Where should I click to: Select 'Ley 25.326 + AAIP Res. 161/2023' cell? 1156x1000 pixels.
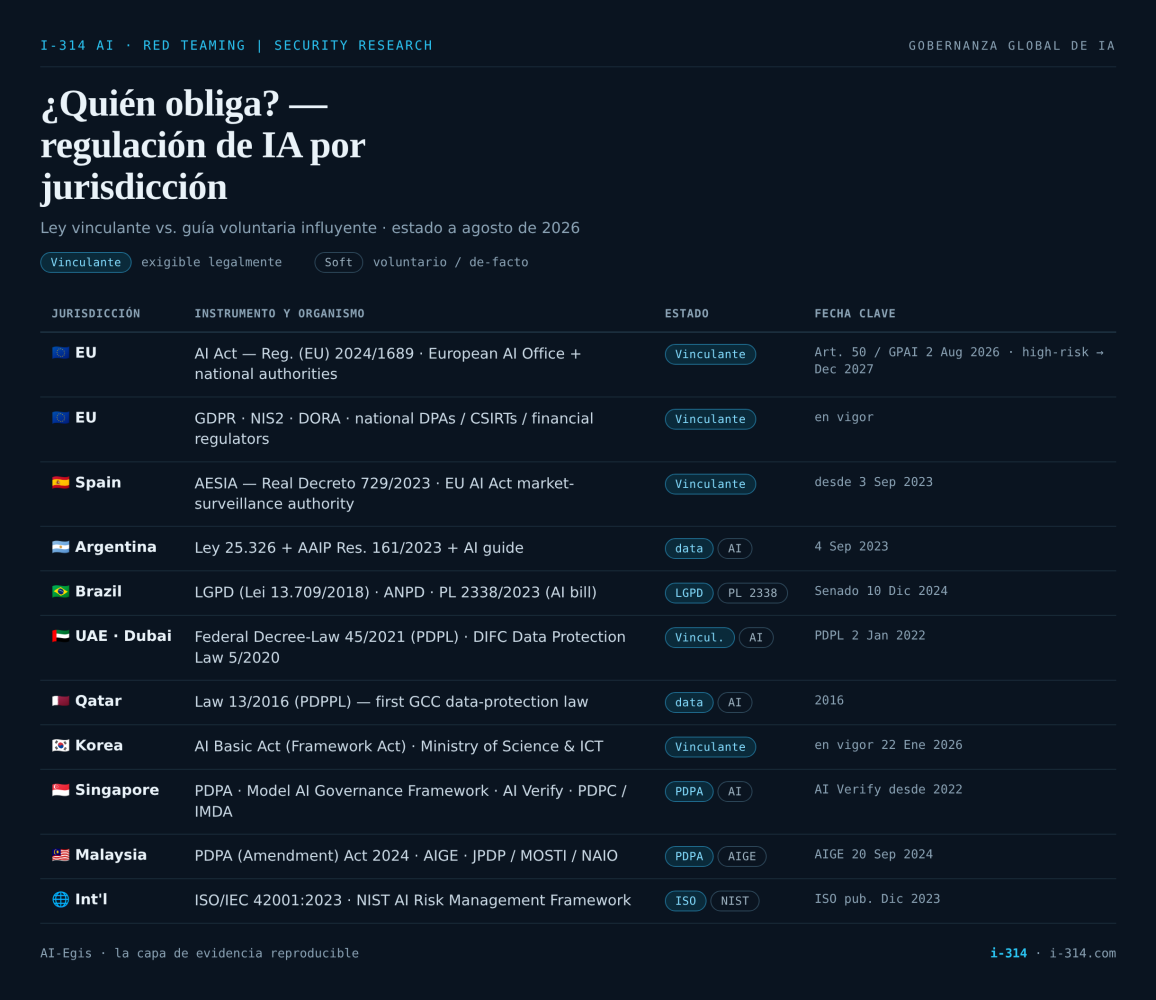click(x=359, y=548)
